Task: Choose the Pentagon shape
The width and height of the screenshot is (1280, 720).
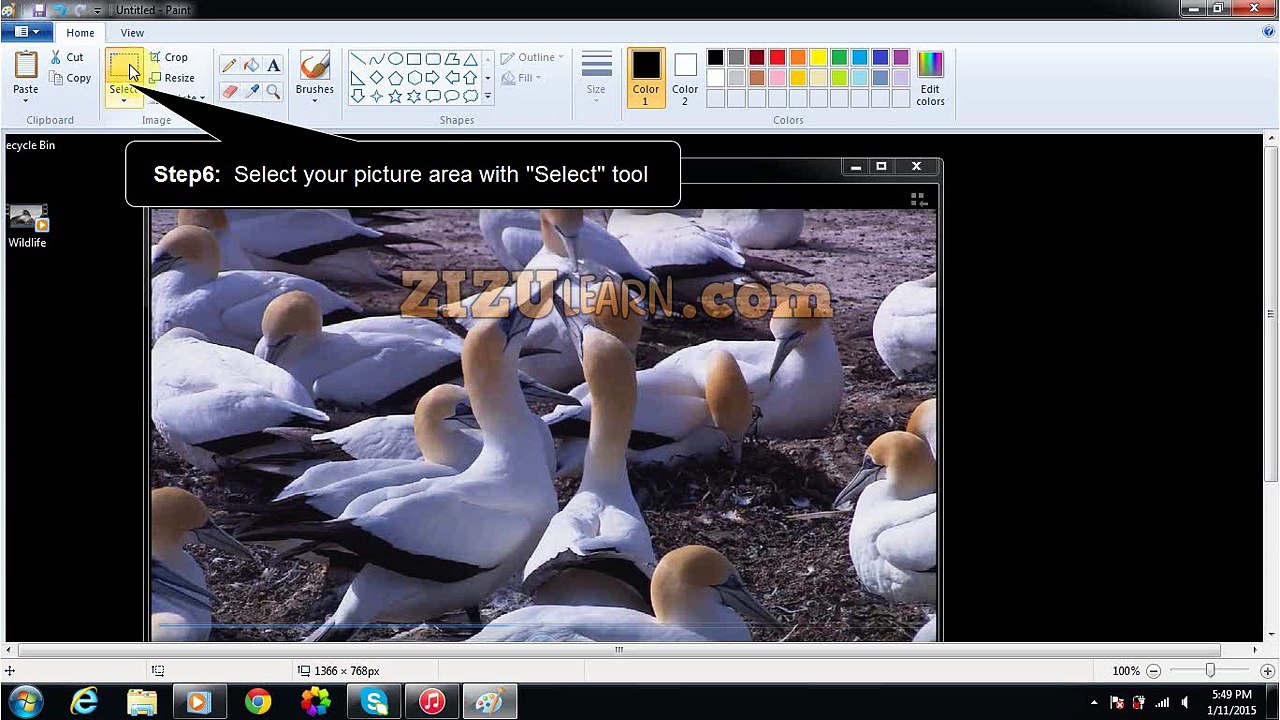Action: click(395, 78)
